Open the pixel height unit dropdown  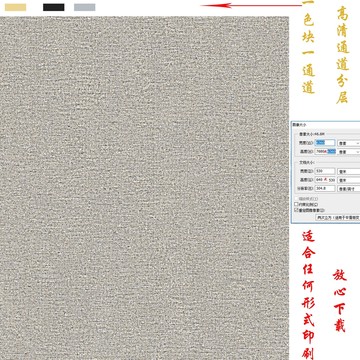pos(349,152)
